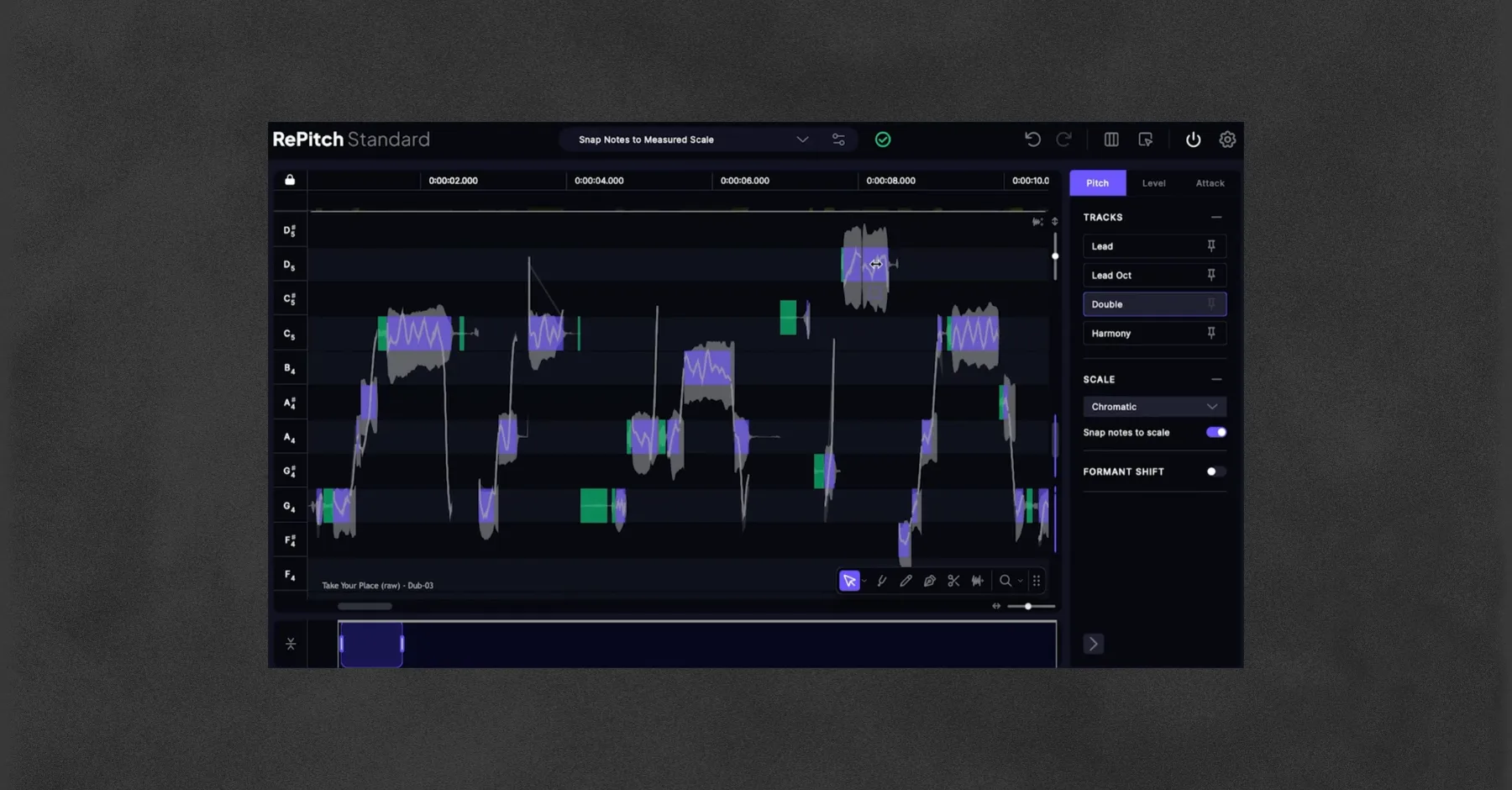Expand the zoom tool options chevron

[x=1021, y=581]
